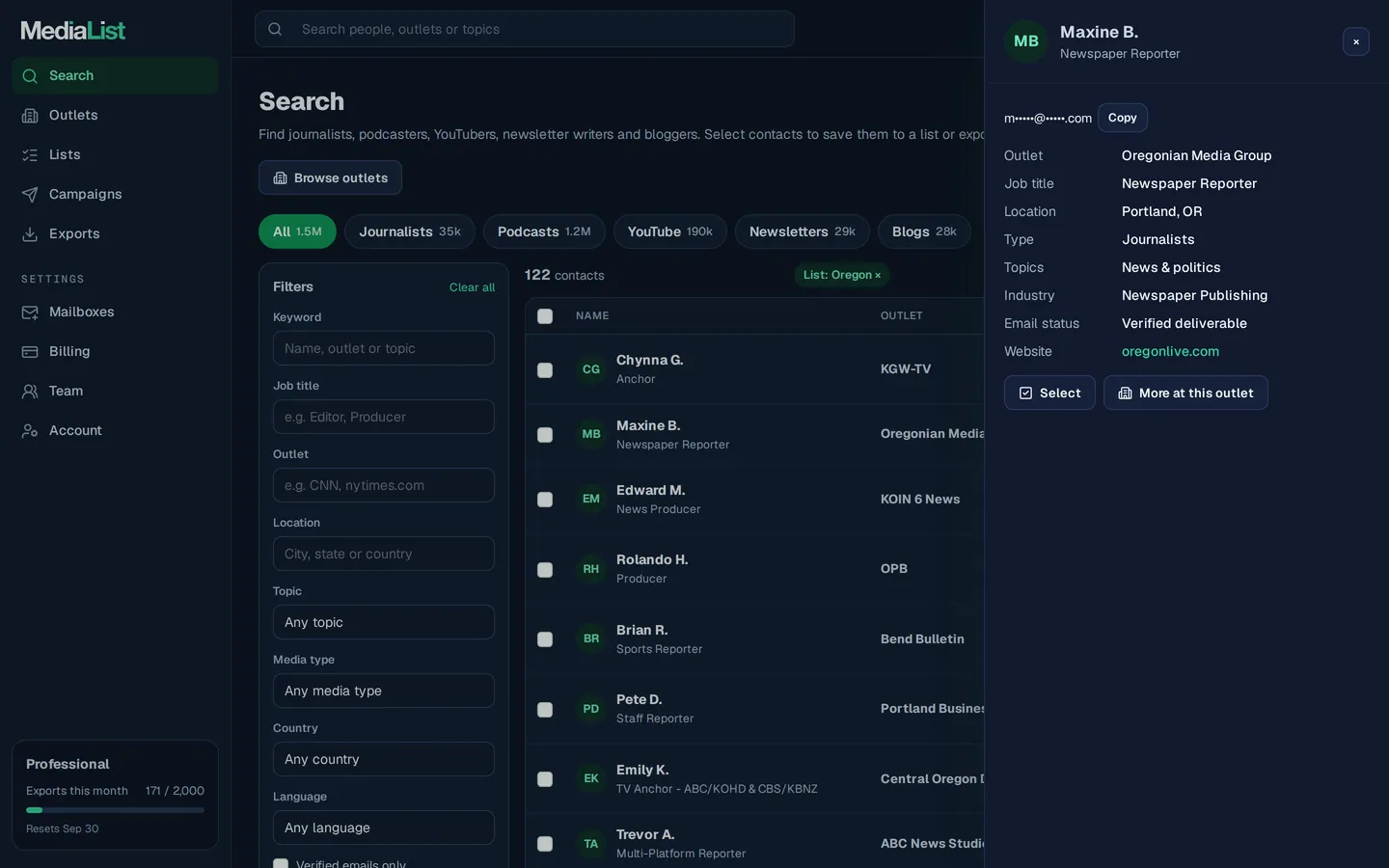The width and height of the screenshot is (1389, 868).
Task: Check the box for Edward M.
Action: [545, 500]
